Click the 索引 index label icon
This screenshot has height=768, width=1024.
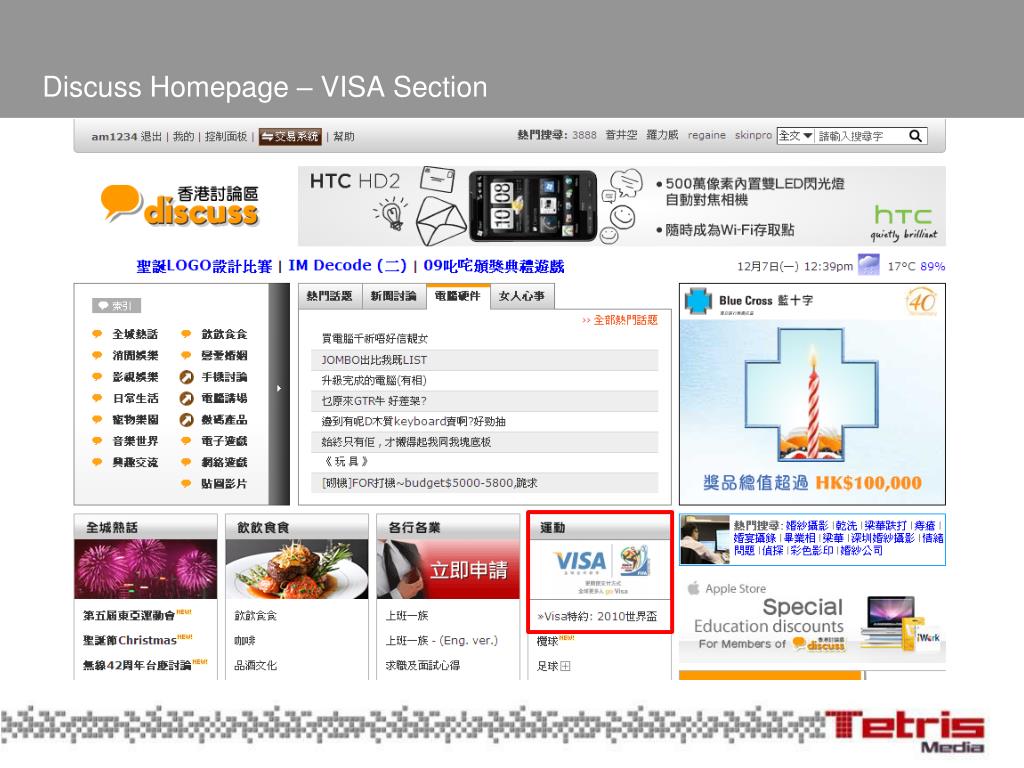point(116,306)
